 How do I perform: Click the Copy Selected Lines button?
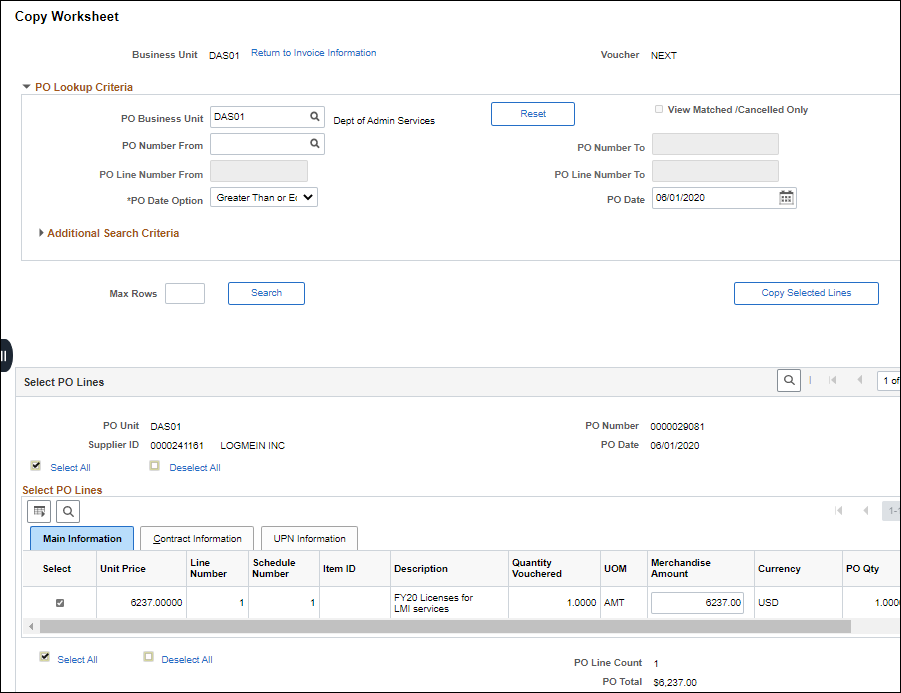(806, 293)
